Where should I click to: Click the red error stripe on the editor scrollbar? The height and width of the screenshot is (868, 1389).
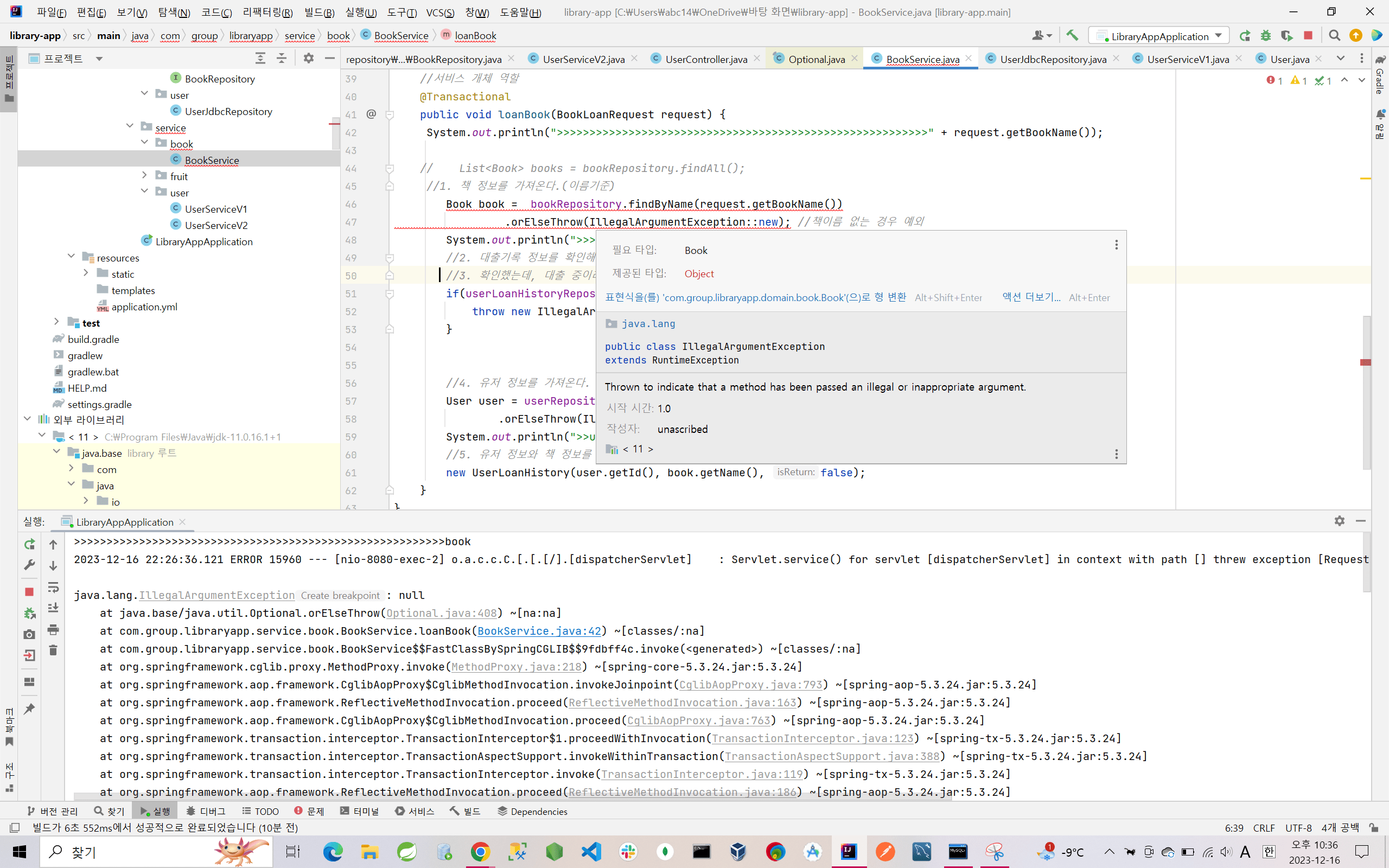tap(1366, 362)
